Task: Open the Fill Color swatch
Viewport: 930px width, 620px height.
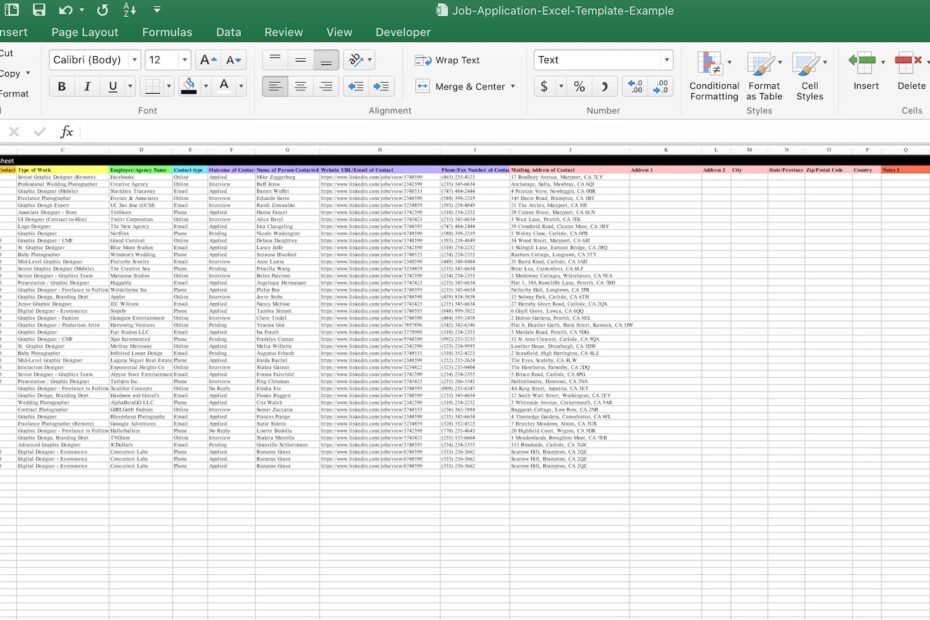Action: point(190,87)
